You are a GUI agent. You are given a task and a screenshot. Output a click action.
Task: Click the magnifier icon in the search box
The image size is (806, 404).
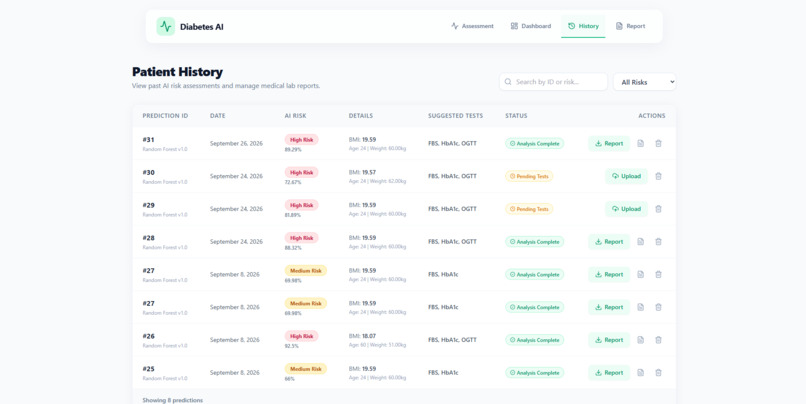pyautogui.click(x=508, y=82)
